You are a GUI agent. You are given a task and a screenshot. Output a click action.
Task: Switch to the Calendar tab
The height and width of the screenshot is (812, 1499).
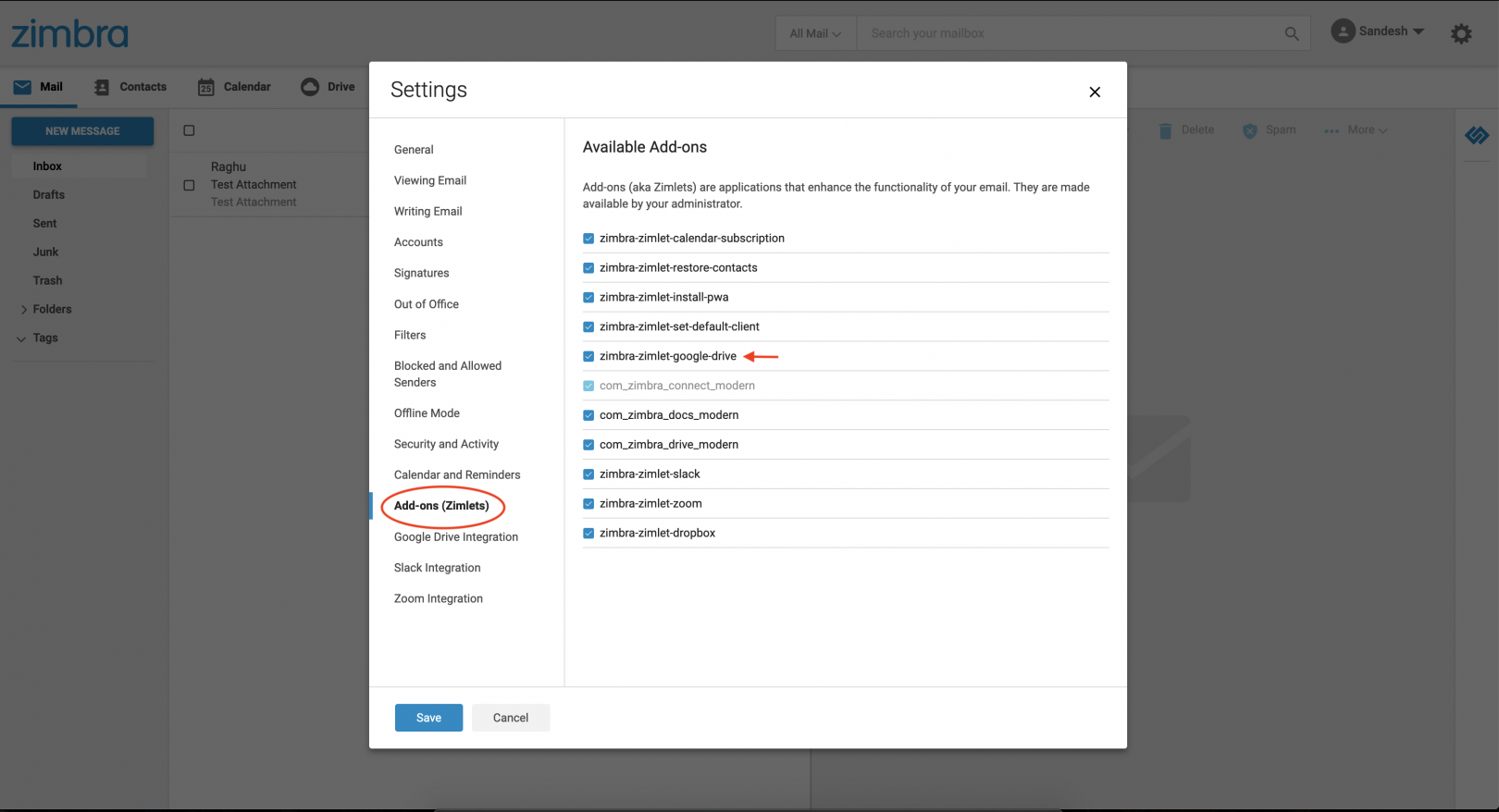pyautogui.click(x=234, y=87)
